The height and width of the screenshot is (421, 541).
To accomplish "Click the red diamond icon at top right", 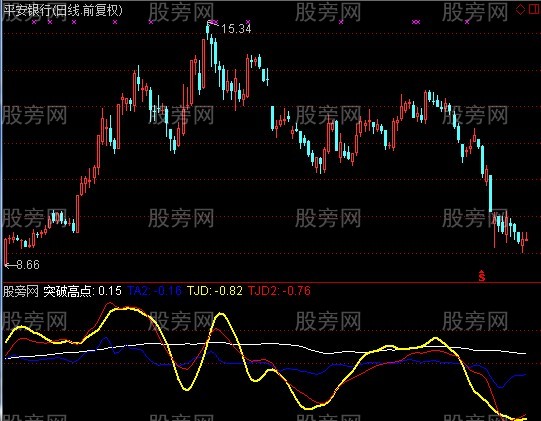I will click(520, 9).
